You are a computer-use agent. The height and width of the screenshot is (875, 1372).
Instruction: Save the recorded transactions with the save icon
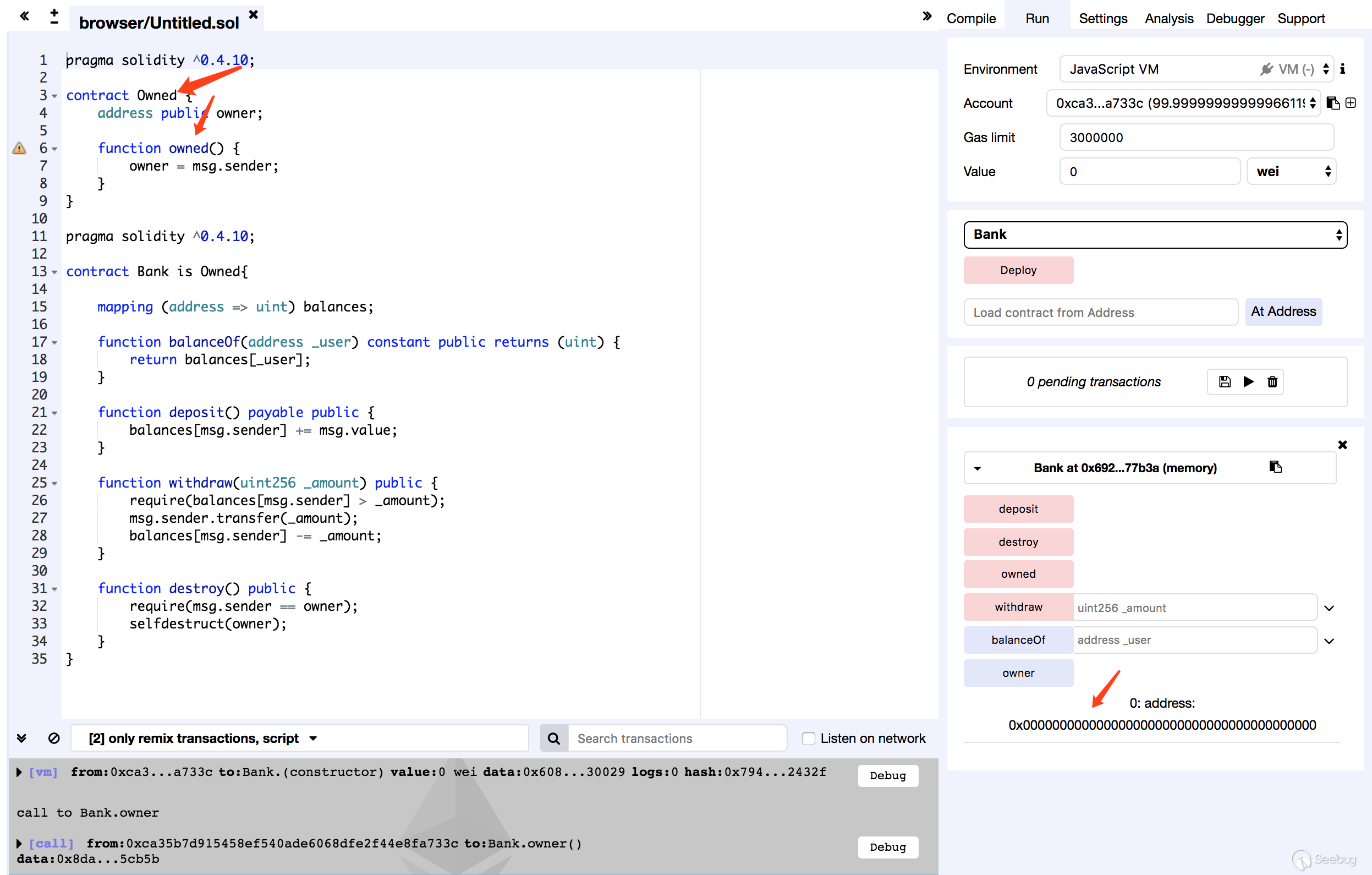click(x=1224, y=382)
